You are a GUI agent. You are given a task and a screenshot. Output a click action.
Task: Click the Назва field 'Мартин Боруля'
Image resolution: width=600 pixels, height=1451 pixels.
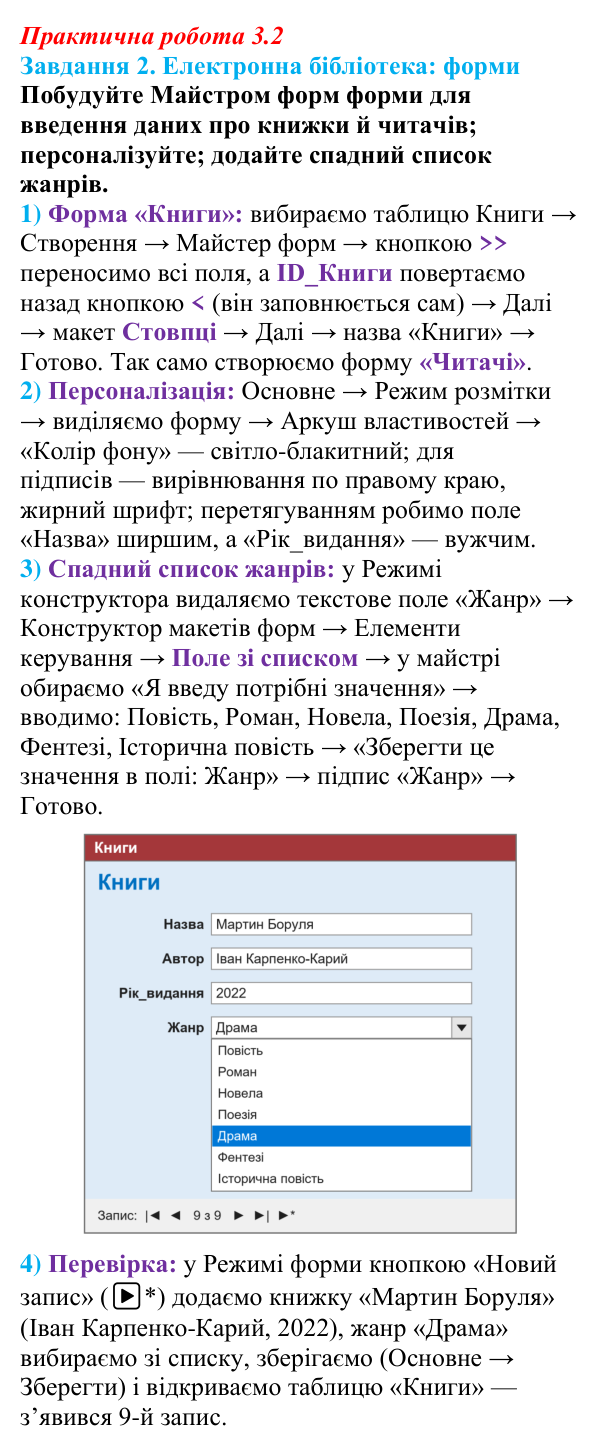341,924
